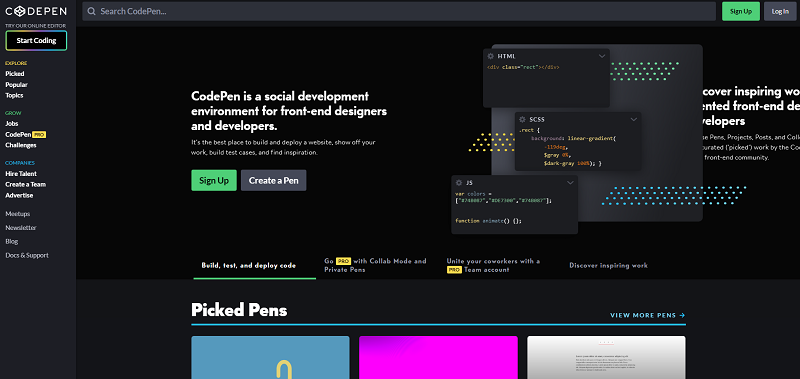Open the blue picked pen thumbnail
Screen dimensions: 800x379
coord(270,357)
